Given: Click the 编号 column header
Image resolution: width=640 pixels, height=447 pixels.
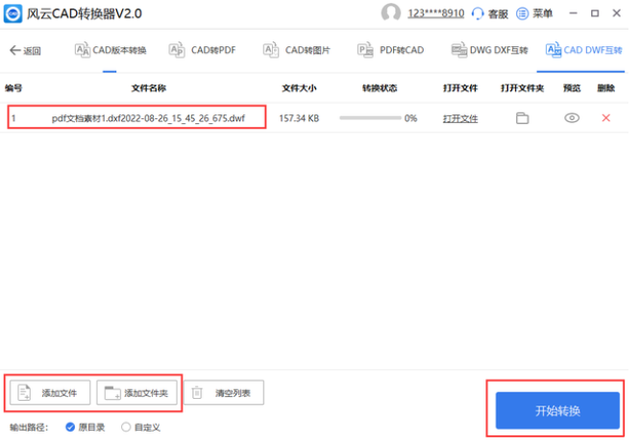Looking at the screenshot, I should click(13, 88).
